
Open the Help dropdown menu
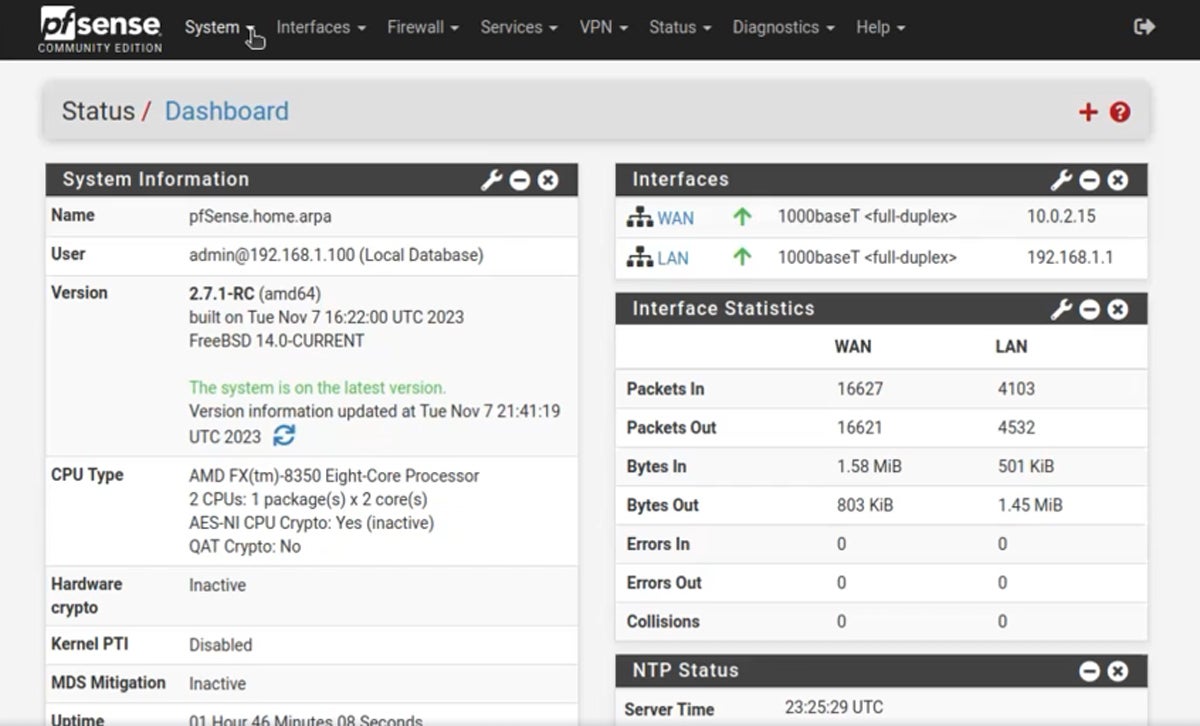click(880, 28)
